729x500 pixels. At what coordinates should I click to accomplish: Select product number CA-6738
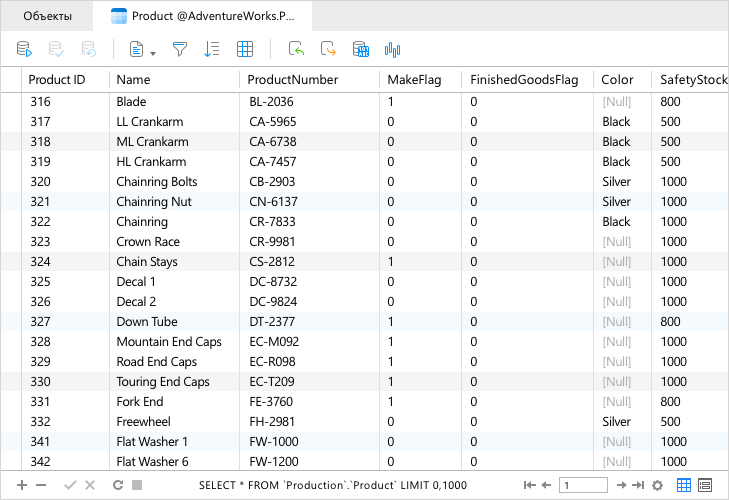coord(309,141)
